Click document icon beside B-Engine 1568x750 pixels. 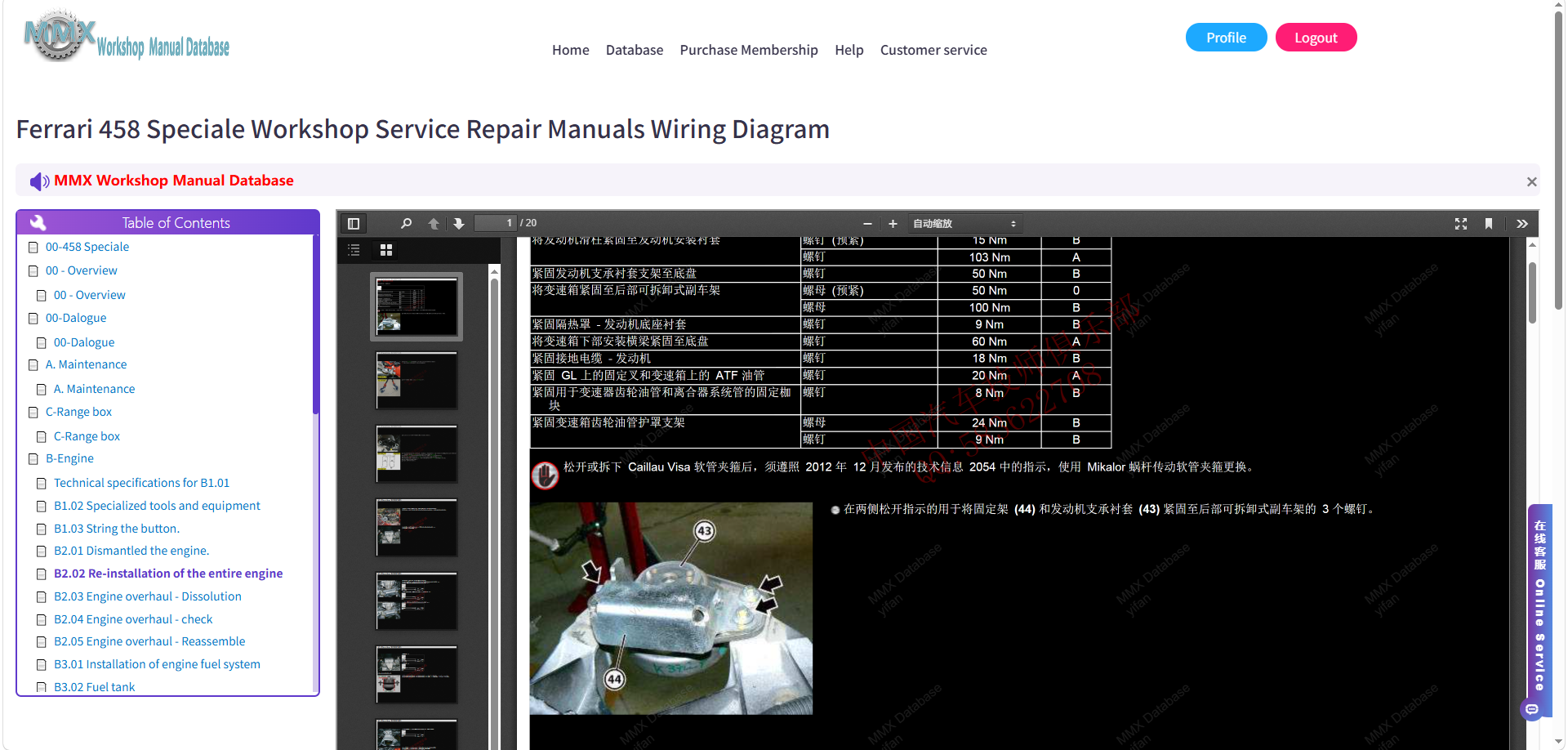33,459
